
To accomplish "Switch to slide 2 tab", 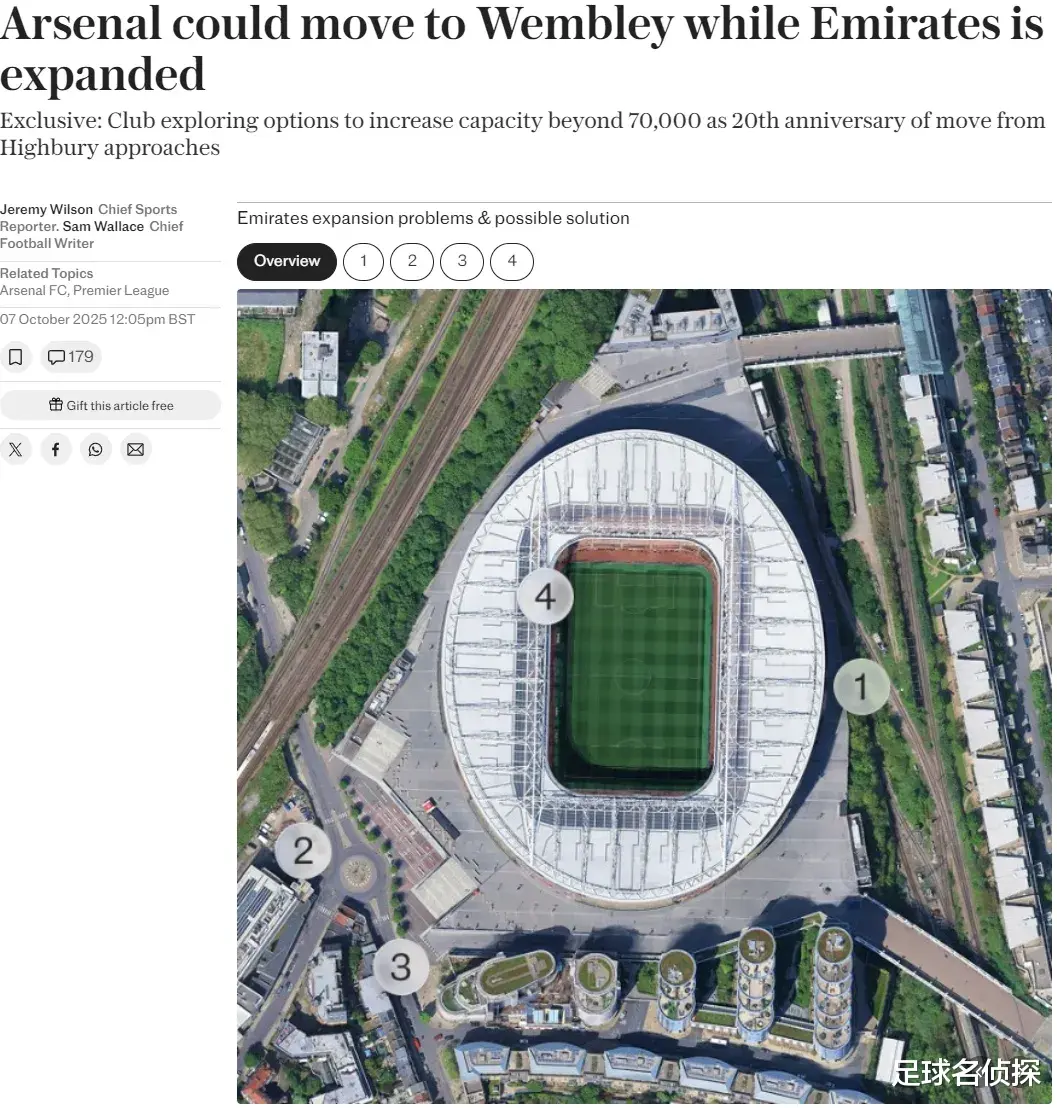I will 412,261.
